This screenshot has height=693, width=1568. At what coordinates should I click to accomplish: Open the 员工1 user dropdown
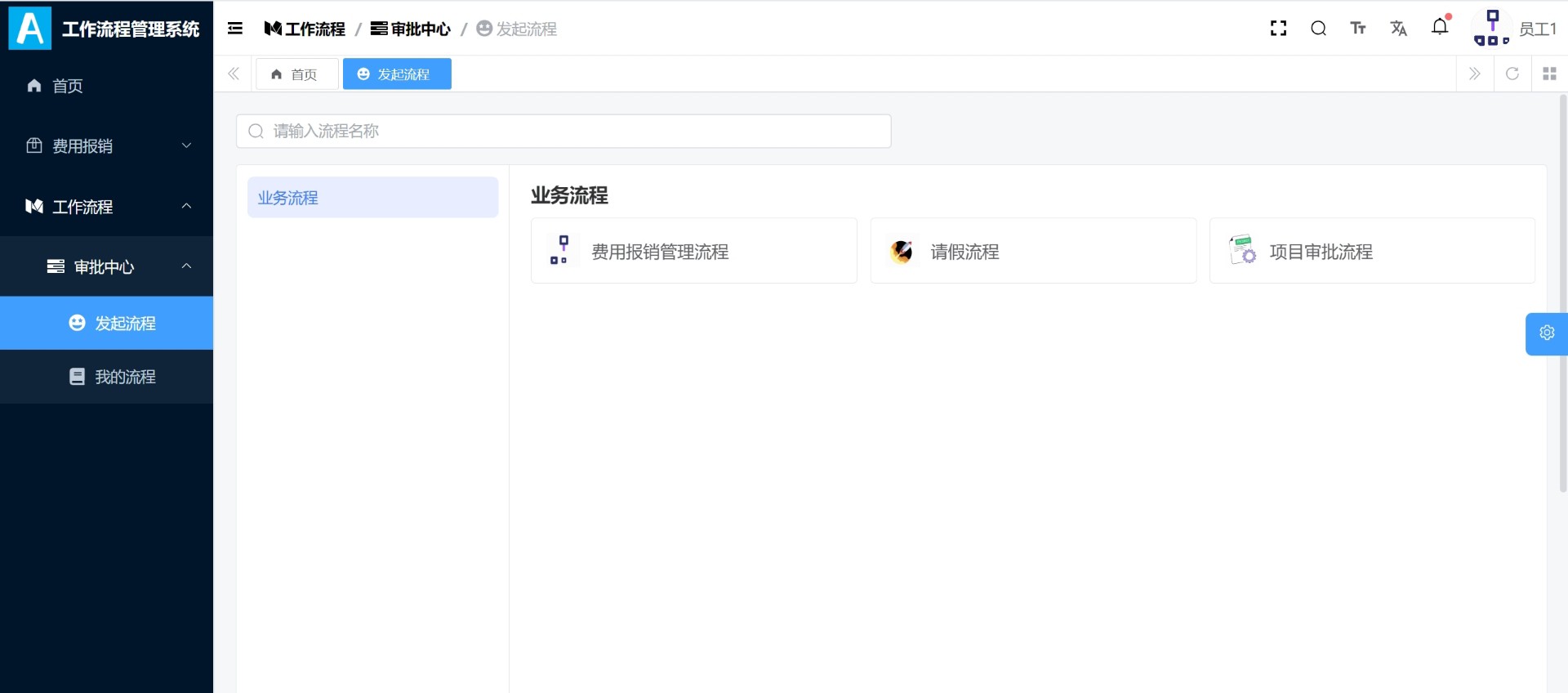click(x=1538, y=29)
